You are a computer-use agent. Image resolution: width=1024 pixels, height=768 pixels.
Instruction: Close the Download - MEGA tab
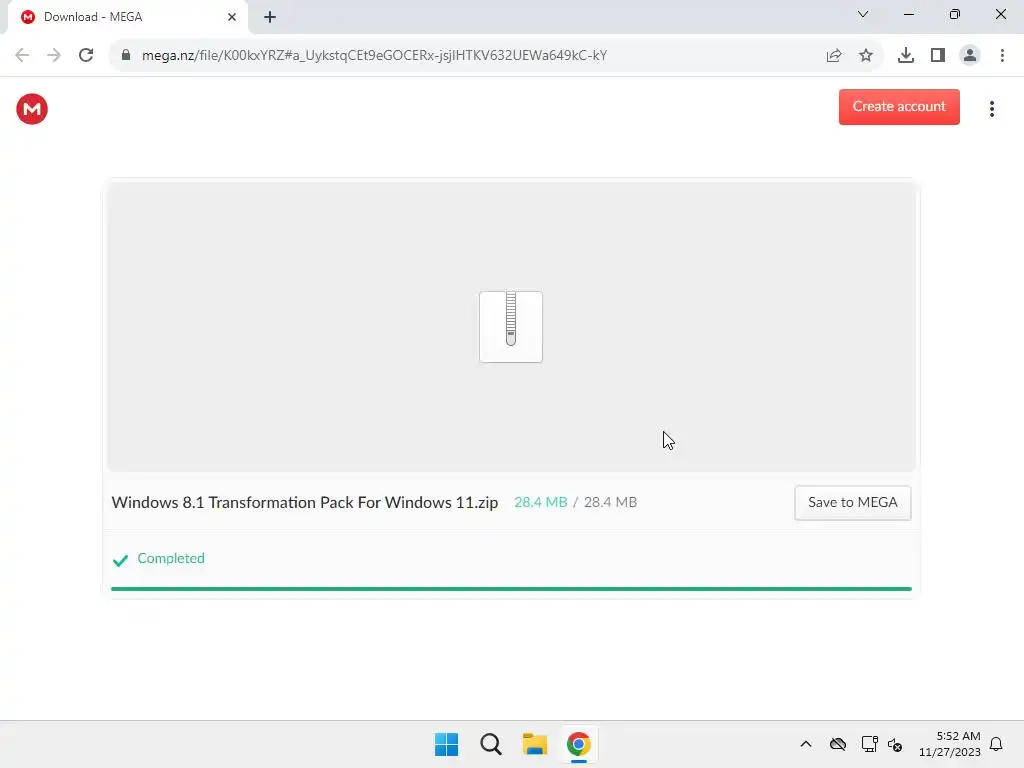[232, 17]
